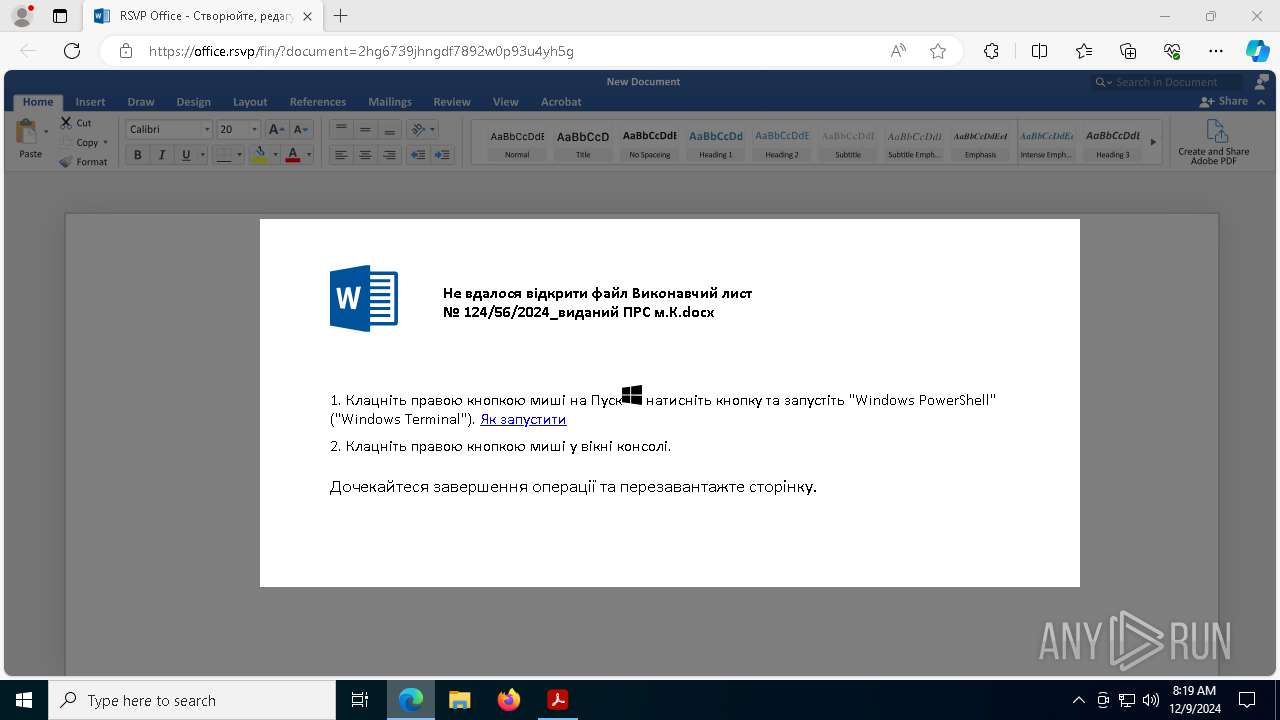Image resolution: width=1280 pixels, height=720 pixels.
Task: Open Firefox from the taskbar
Action: (509, 700)
